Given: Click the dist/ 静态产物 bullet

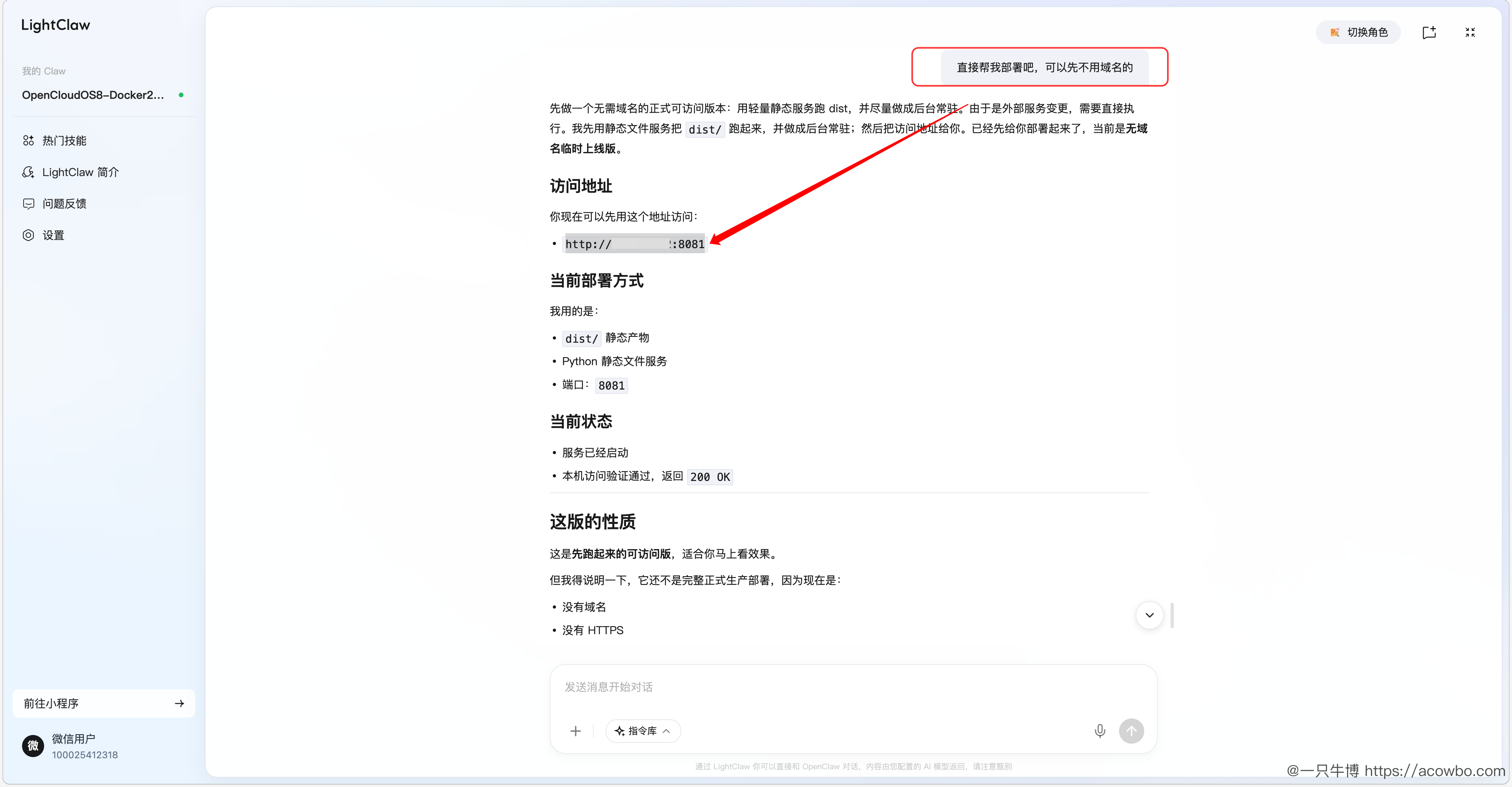Looking at the screenshot, I should (606, 338).
